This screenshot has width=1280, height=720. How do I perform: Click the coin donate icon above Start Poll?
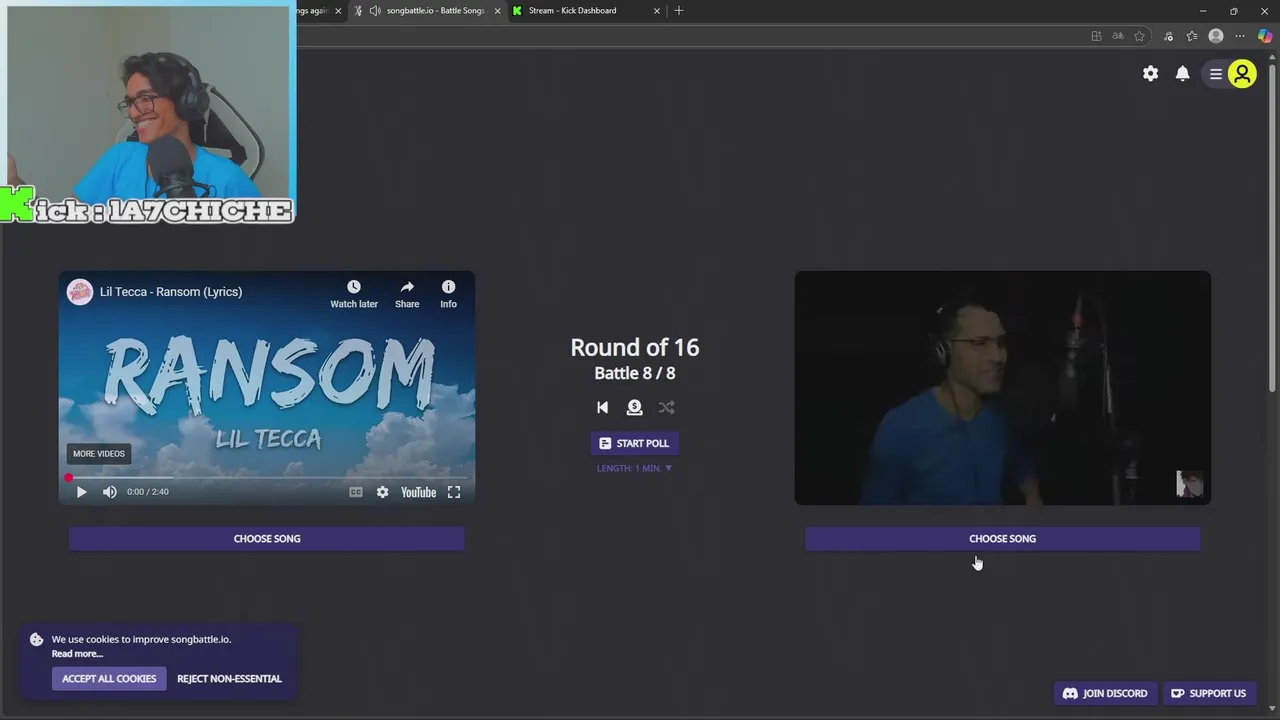634,407
